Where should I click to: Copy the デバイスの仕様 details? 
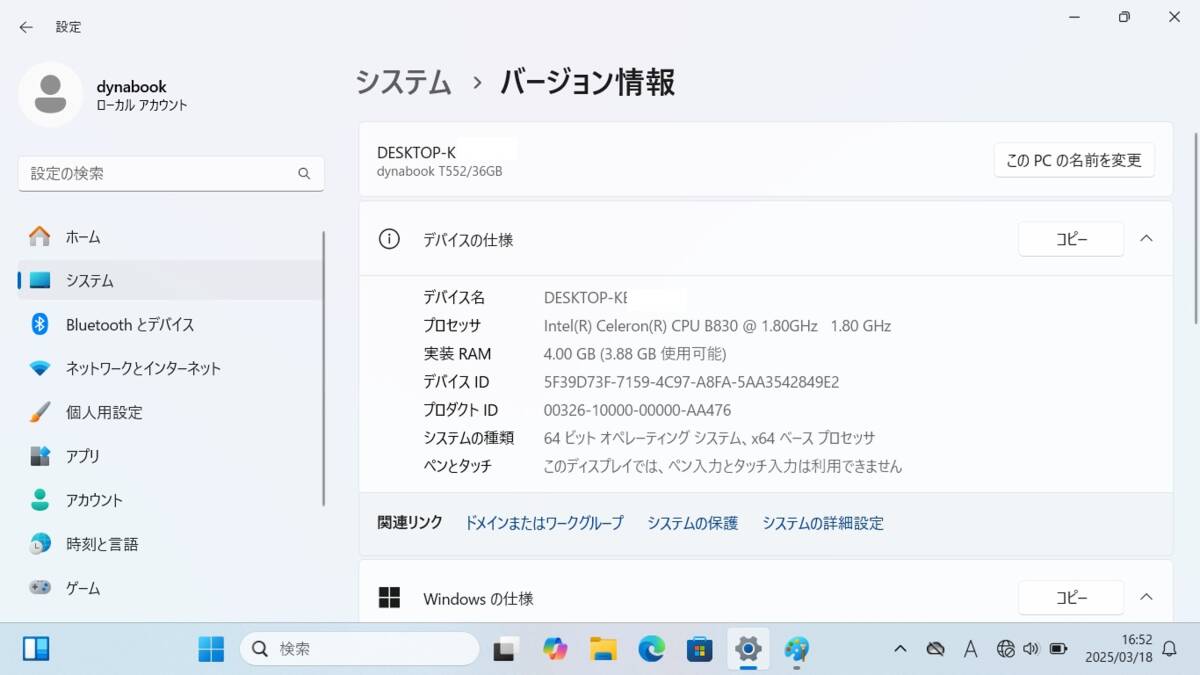[x=1070, y=239]
